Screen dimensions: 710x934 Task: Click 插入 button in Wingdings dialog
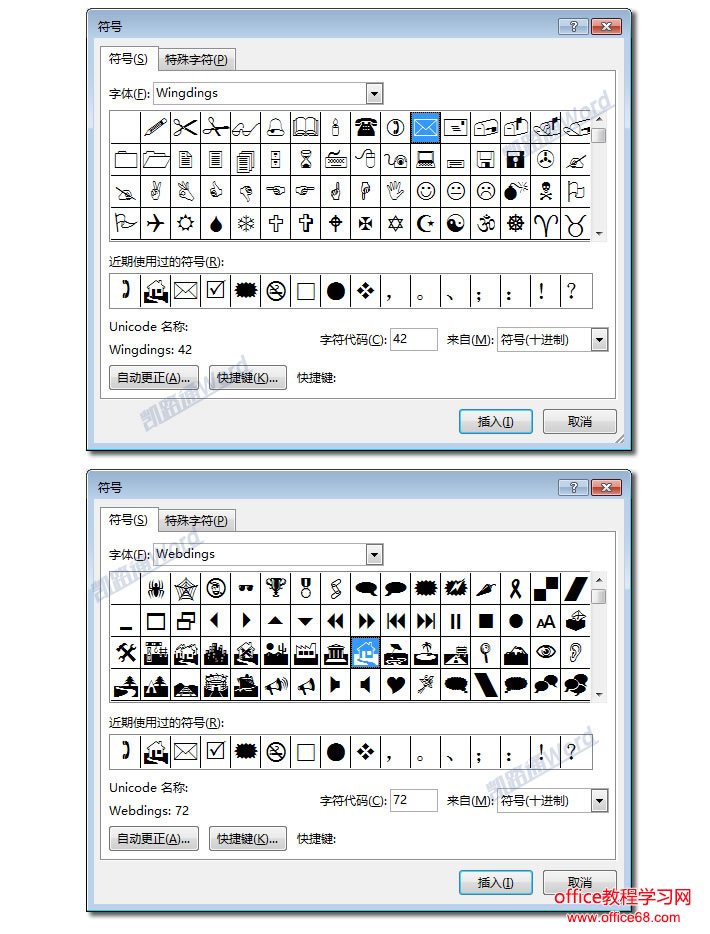pos(496,422)
